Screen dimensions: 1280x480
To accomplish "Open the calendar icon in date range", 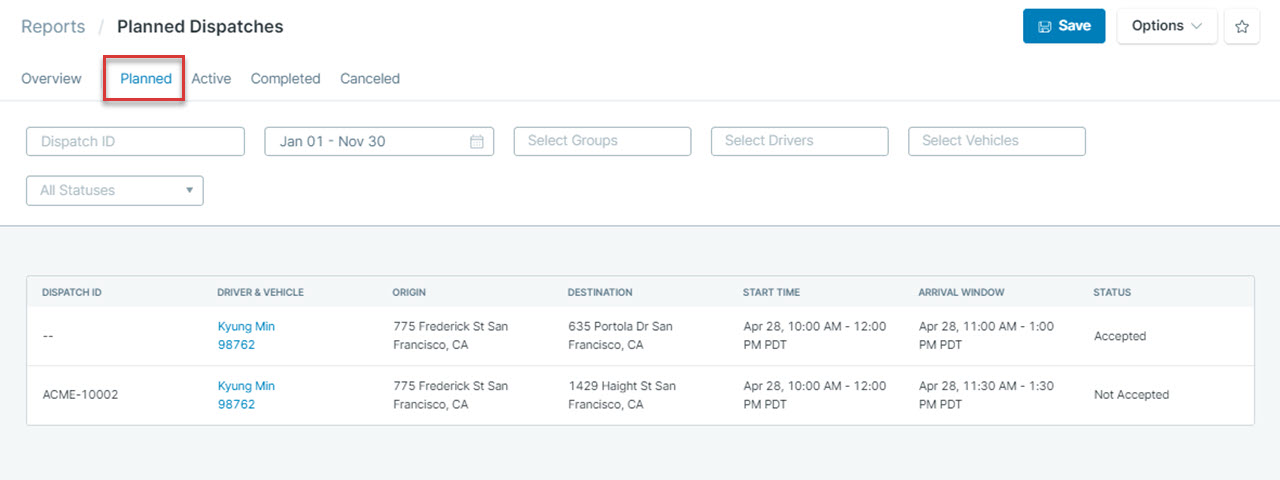I will 477,141.
